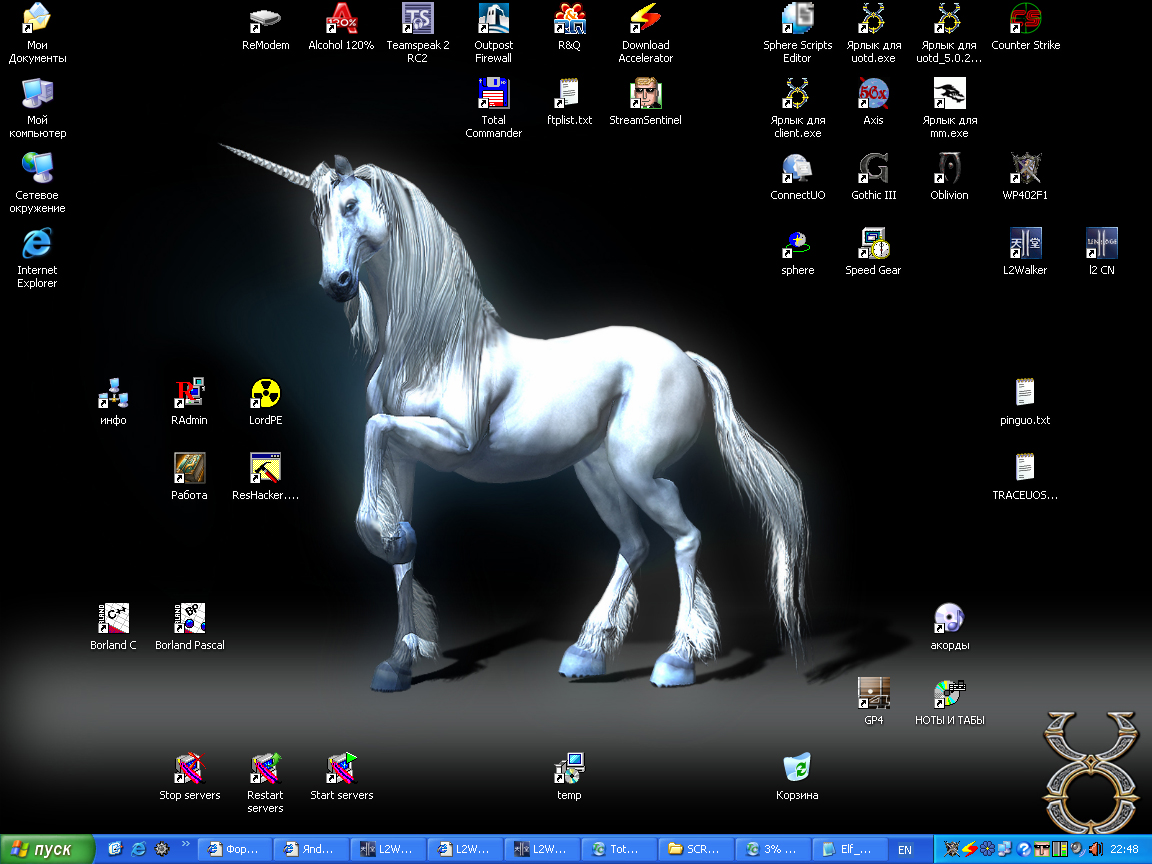This screenshot has height=864, width=1152.
Task: Open the Counter Strike shortcut
Action: (x=1025, y=19)
